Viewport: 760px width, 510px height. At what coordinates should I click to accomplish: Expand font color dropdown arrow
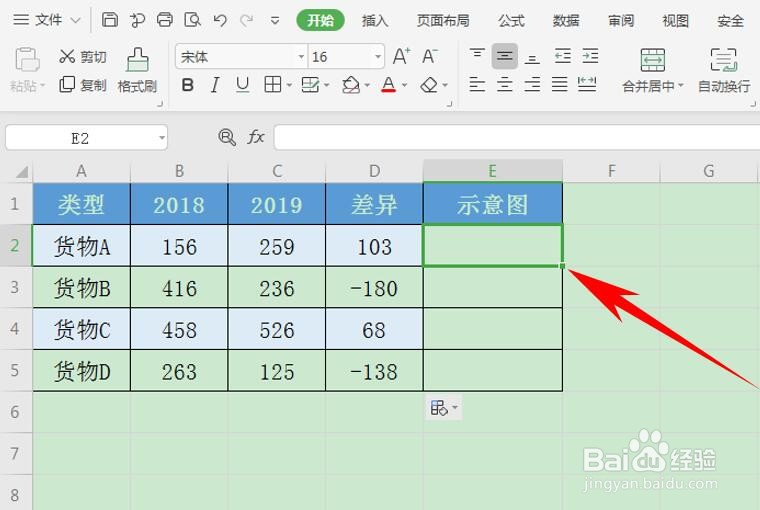(x=404, y=85)
